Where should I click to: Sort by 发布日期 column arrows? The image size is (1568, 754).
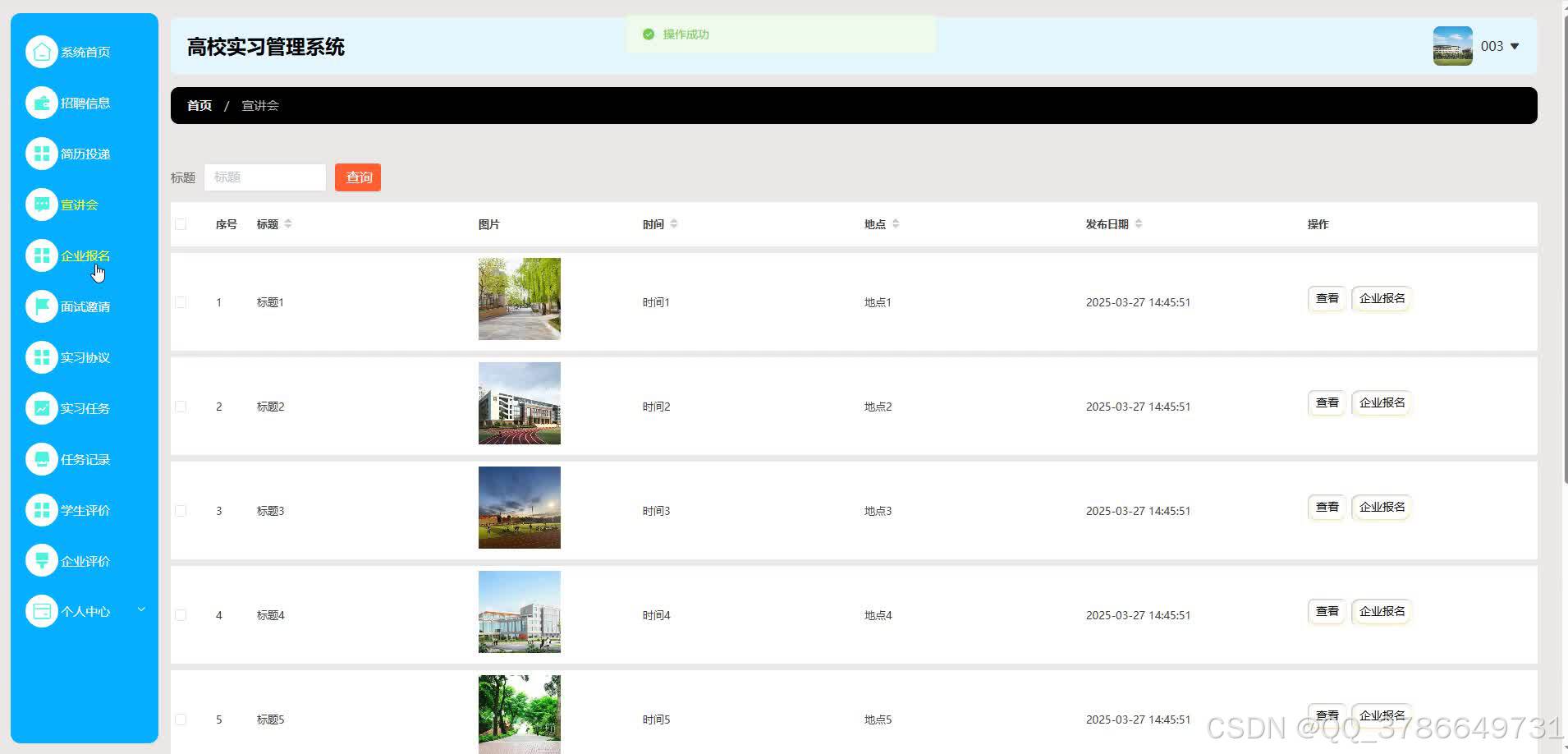(1139, 224)
